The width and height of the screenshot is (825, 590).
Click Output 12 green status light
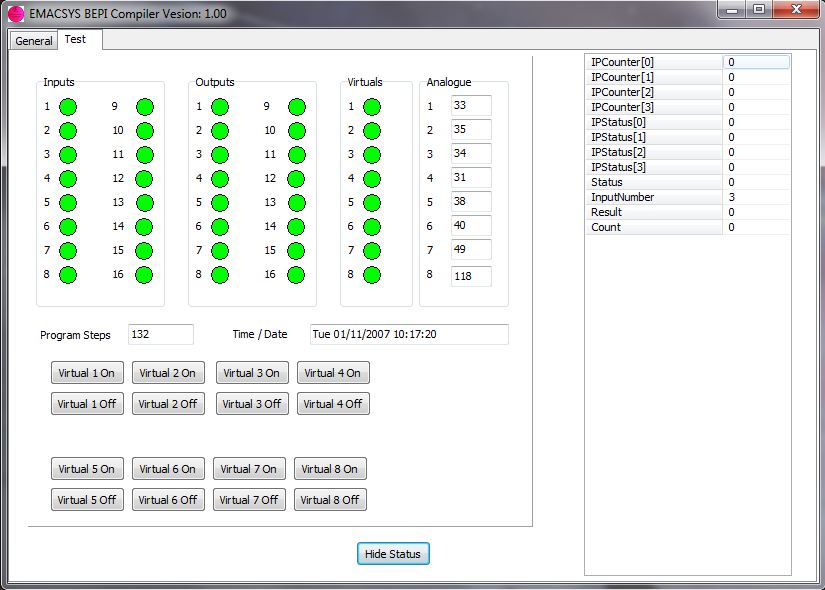[297, 179]
